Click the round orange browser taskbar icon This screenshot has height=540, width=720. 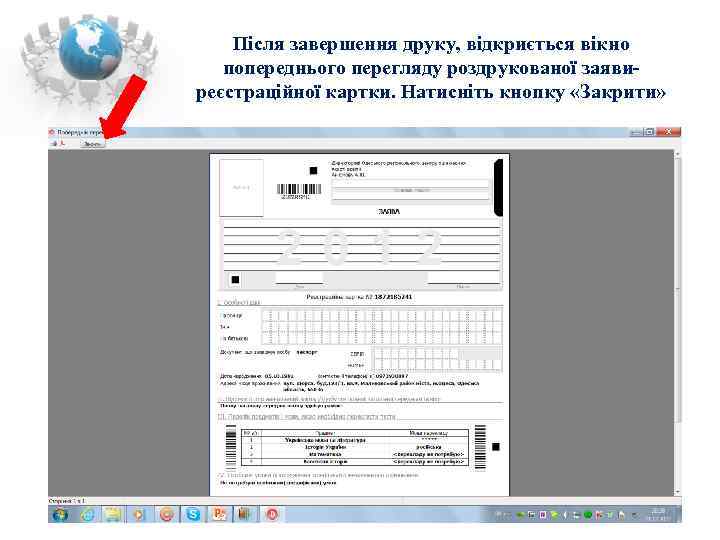pos(166,515)
